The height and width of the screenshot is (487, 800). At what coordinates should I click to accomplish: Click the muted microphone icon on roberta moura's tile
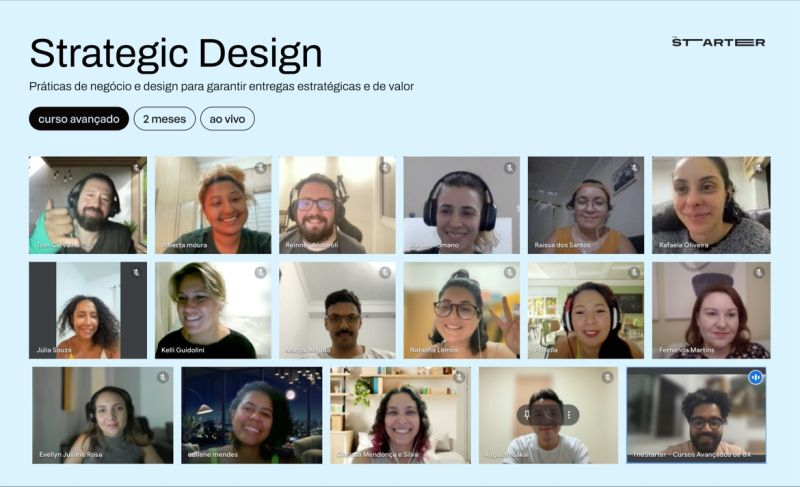pyautogui.click(x=261, y=167)
